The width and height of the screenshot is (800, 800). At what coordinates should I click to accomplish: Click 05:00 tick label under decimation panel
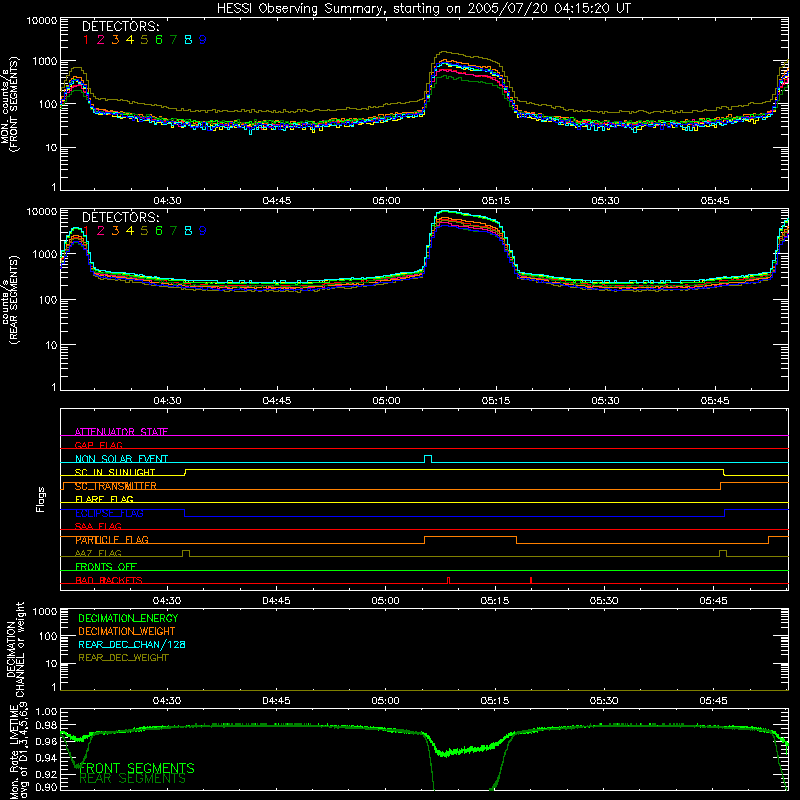coord(385,701)
